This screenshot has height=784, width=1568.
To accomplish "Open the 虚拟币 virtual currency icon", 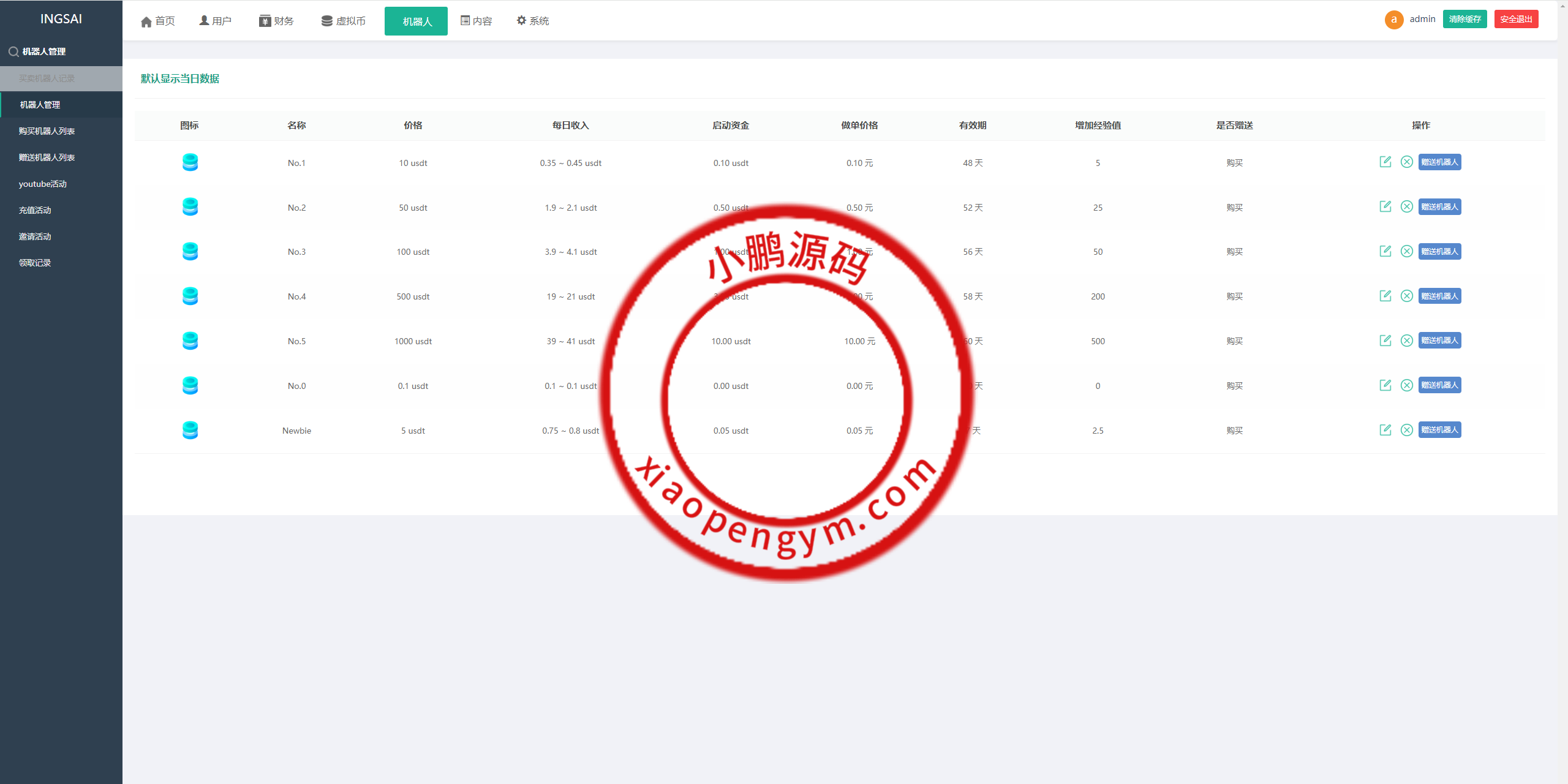I will [x=325, y=20].
